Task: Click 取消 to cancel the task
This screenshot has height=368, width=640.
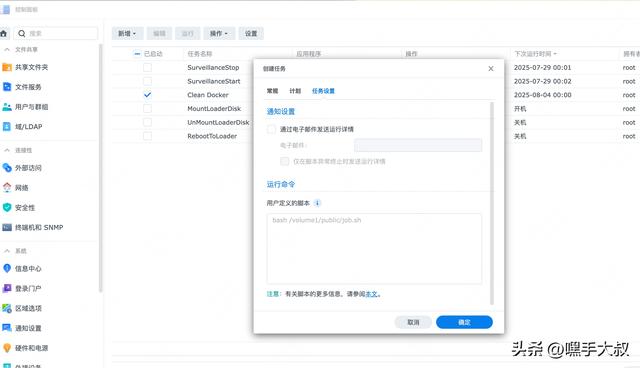Action: tap(413, 322)
